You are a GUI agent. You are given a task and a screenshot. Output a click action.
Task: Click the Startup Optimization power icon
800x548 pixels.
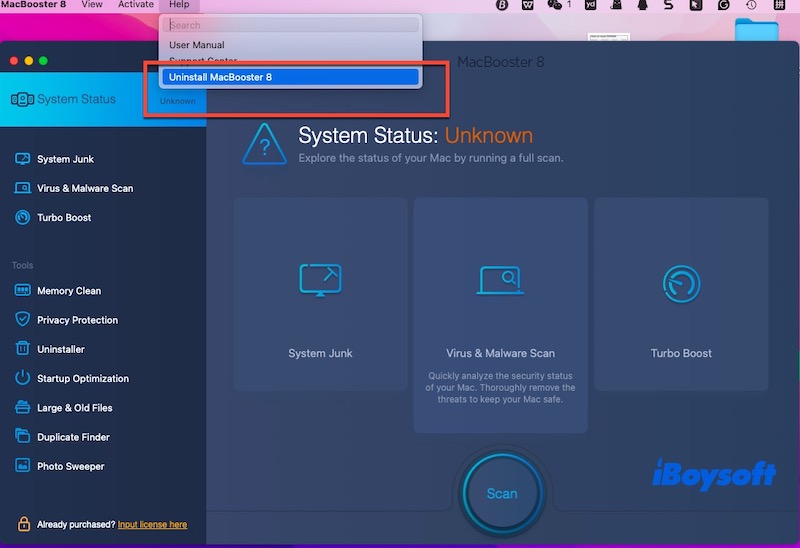(22, 378)
